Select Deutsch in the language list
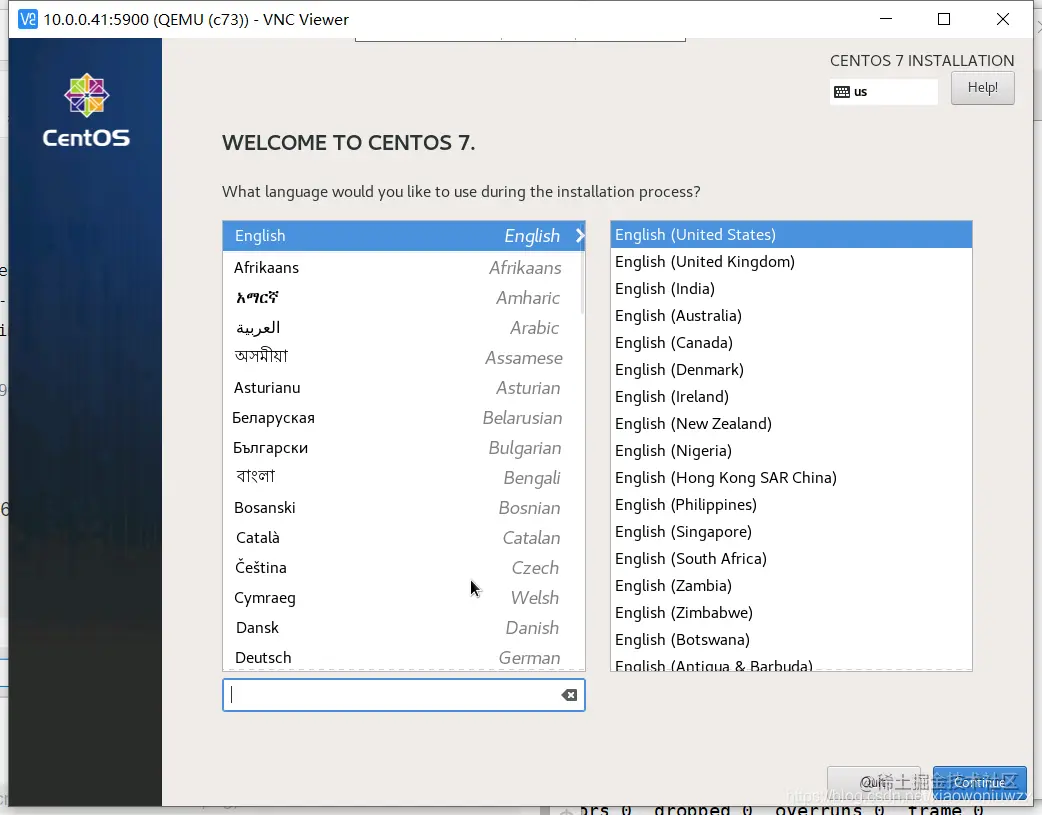This screenshot has width=1042, height=815. point(404,657)
